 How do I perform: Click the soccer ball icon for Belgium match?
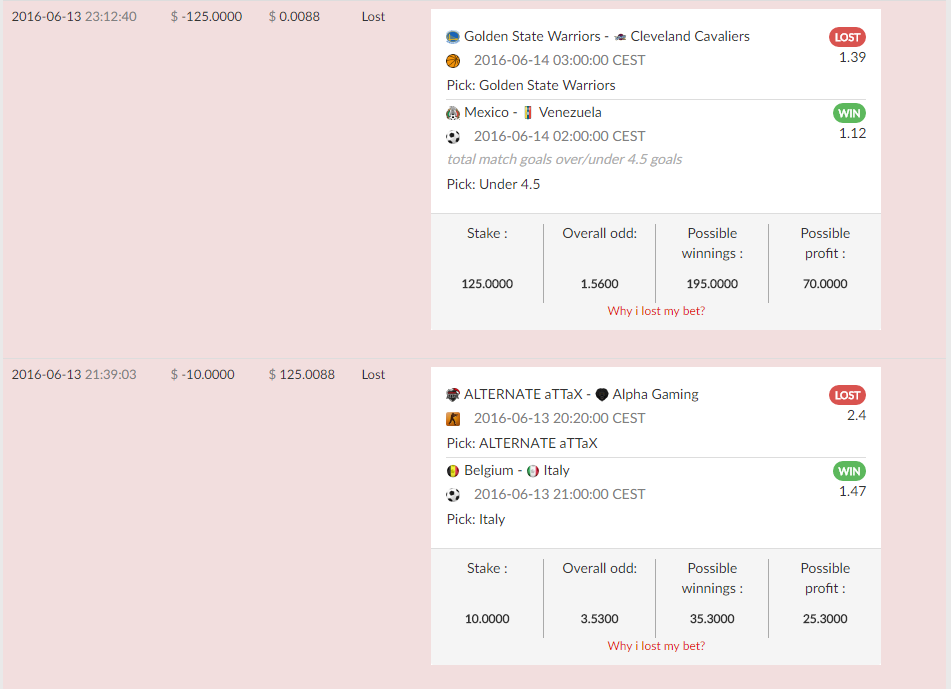(x=453, y=495)
